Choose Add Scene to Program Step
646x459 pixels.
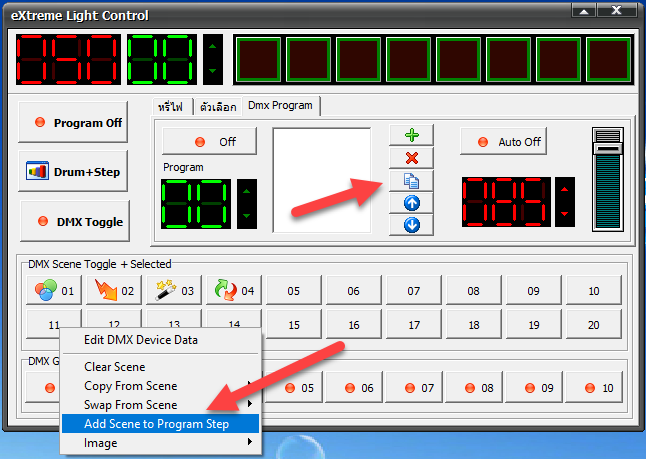pos(161,424)
